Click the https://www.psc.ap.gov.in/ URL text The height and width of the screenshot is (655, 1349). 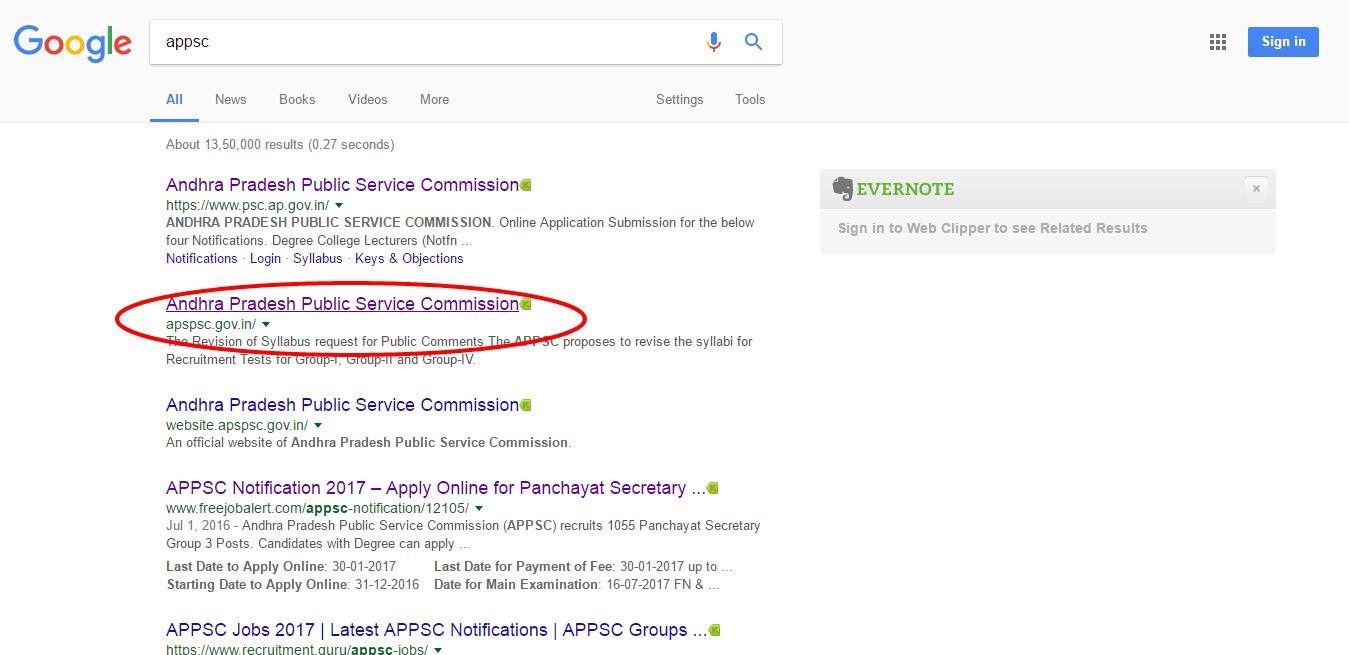click(x=247, y=205)
